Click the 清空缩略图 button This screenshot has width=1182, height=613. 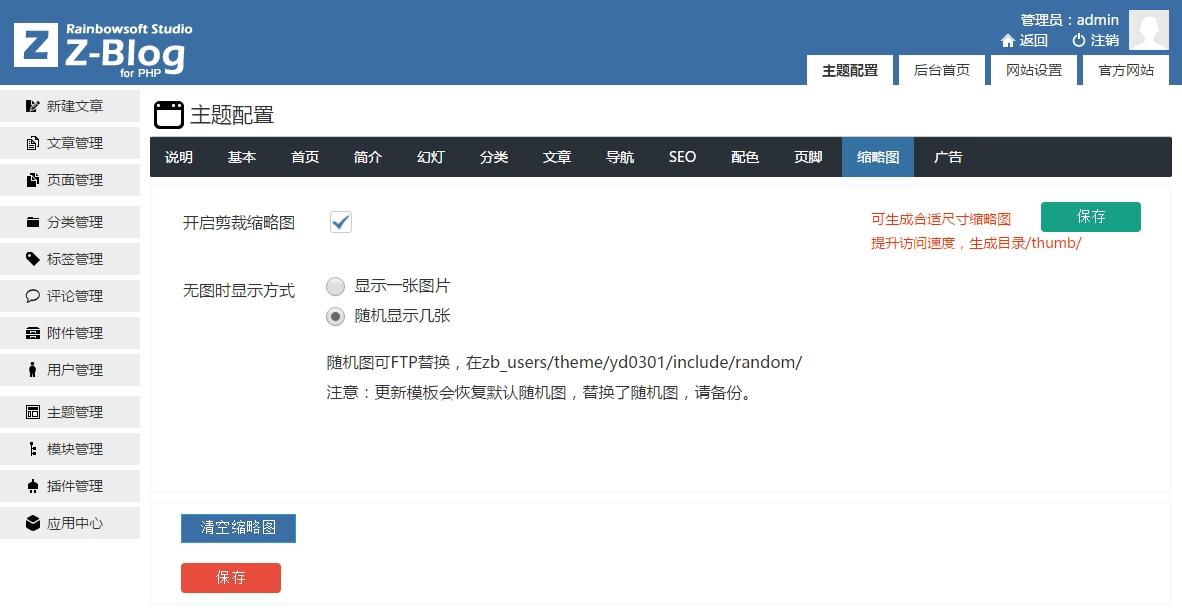[x=238, y=528]
